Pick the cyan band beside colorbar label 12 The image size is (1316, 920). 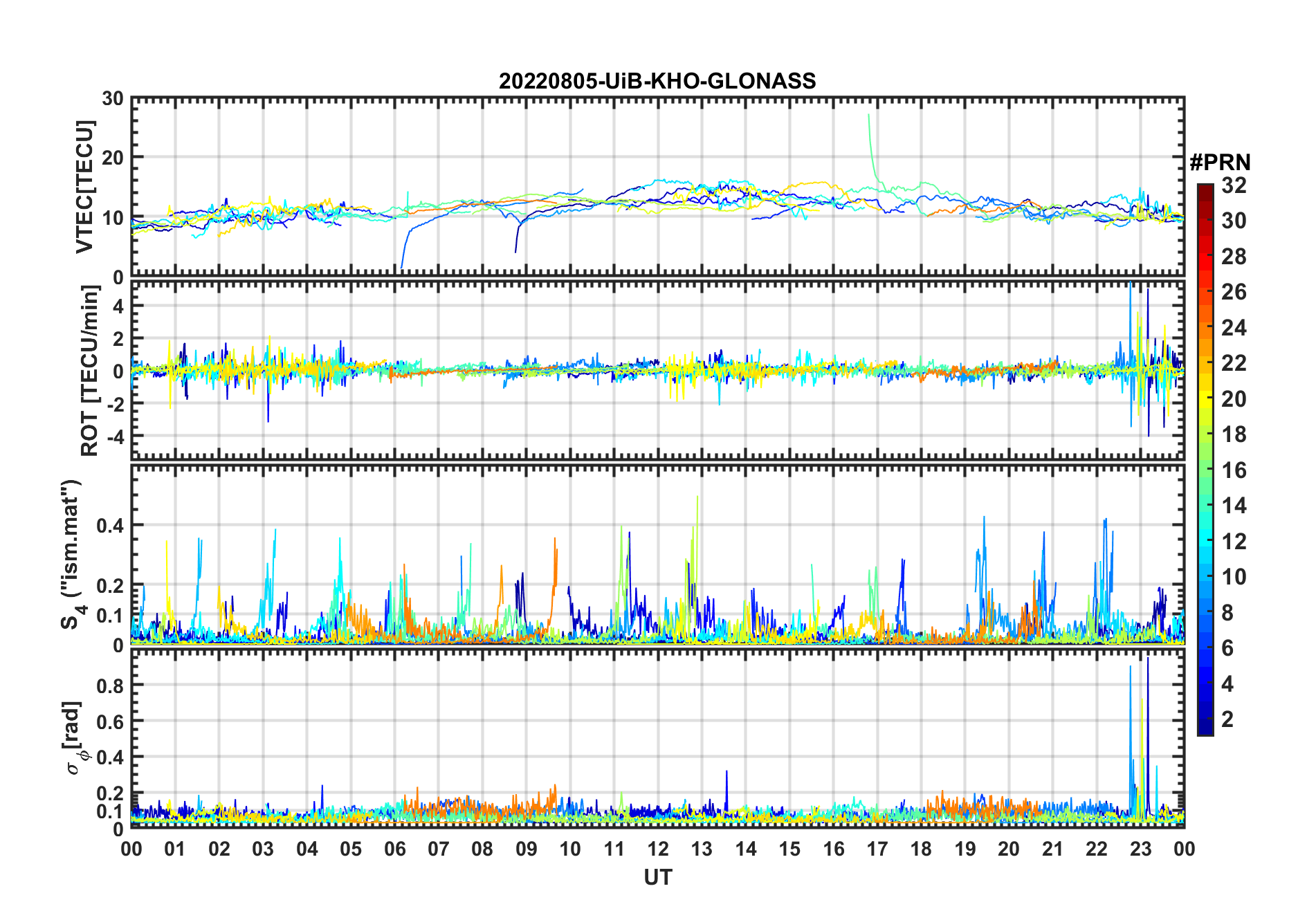(x=1205, y=542)
